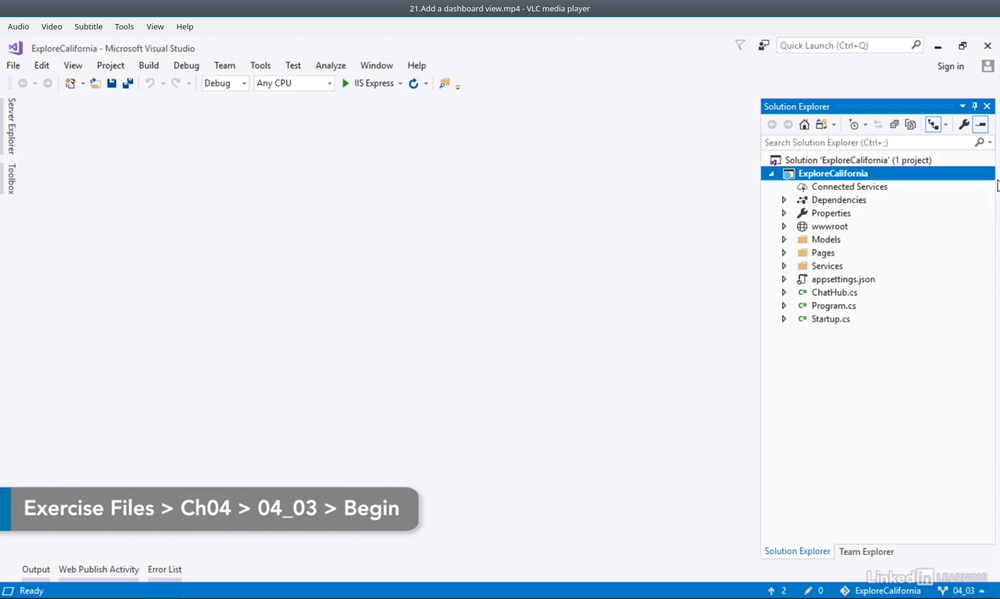Click Pending Changes Filter clock icon

(x=854, y=124)
